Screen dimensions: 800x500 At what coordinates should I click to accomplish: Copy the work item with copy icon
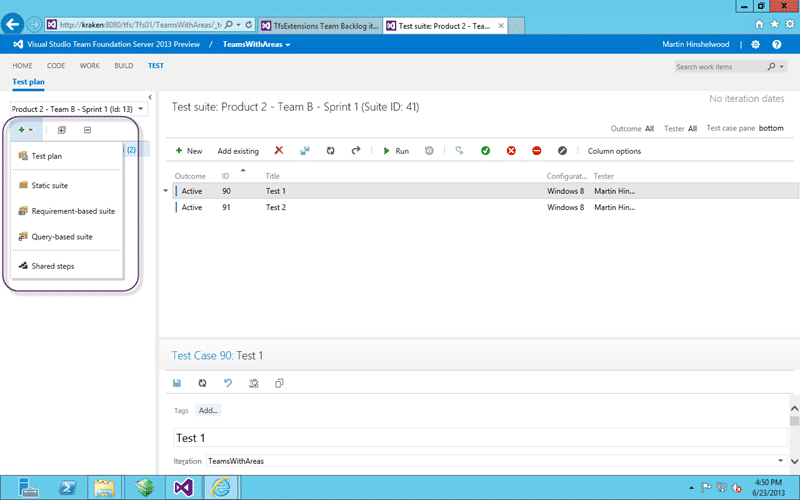click(279, 383)
